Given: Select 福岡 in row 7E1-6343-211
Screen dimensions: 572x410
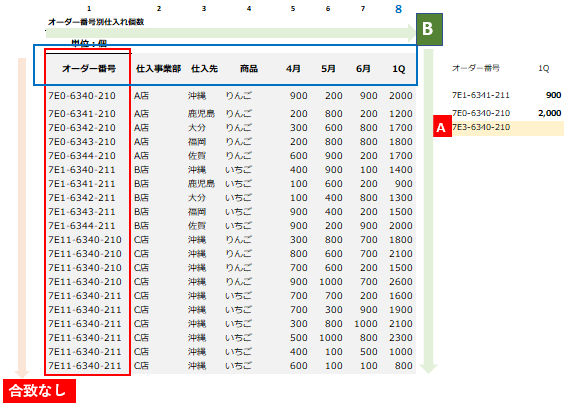Looking at the screenshot, I should tap(197, 212).
